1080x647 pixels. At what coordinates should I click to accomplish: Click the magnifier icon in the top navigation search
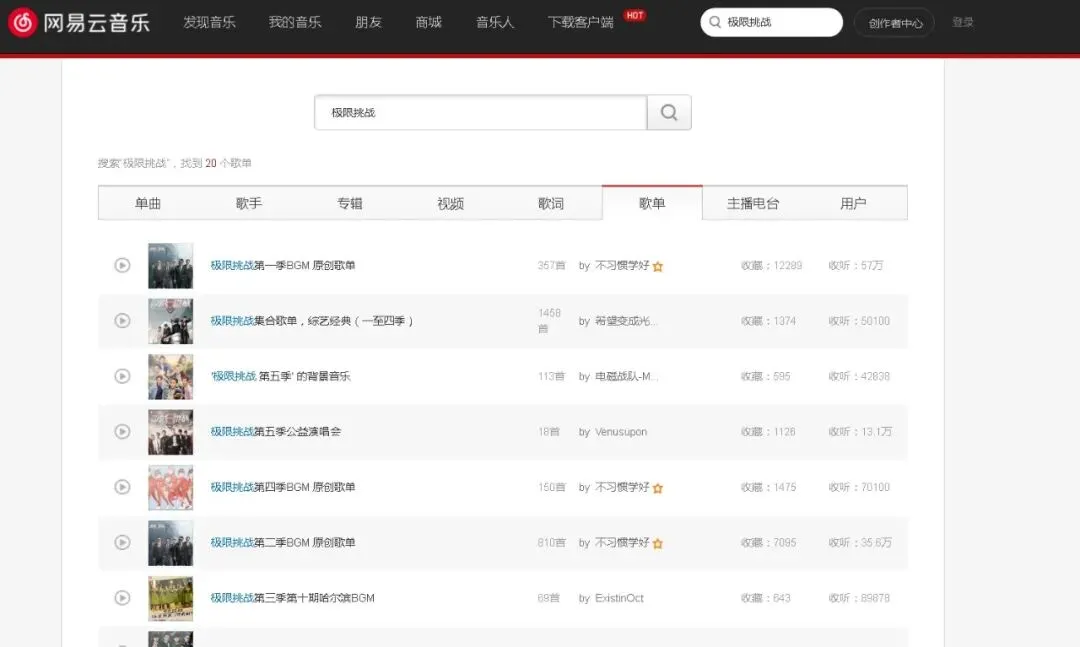[715, 22]
